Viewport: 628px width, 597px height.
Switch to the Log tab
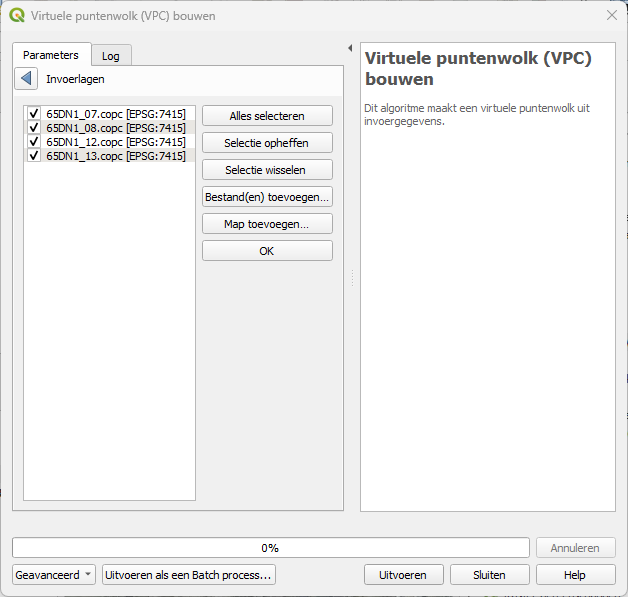pos(111,56)
